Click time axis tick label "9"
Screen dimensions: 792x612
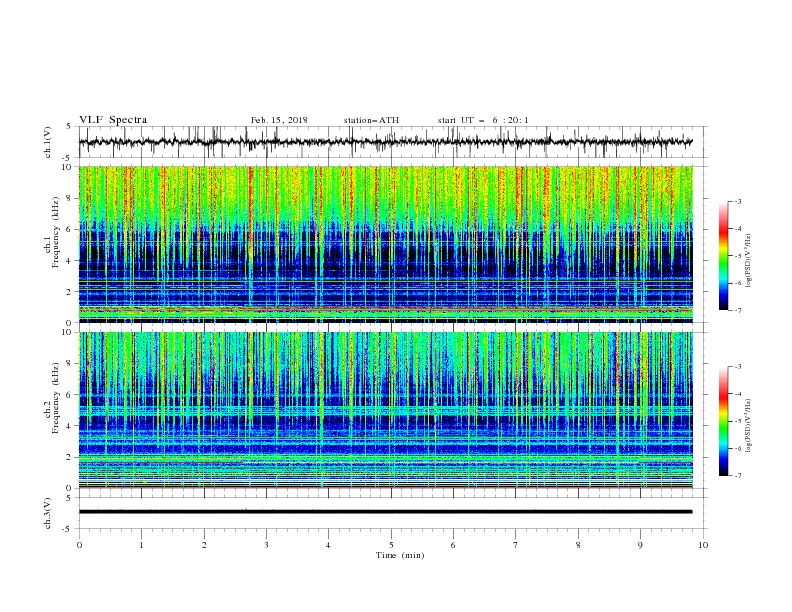(x=640, y=545)
